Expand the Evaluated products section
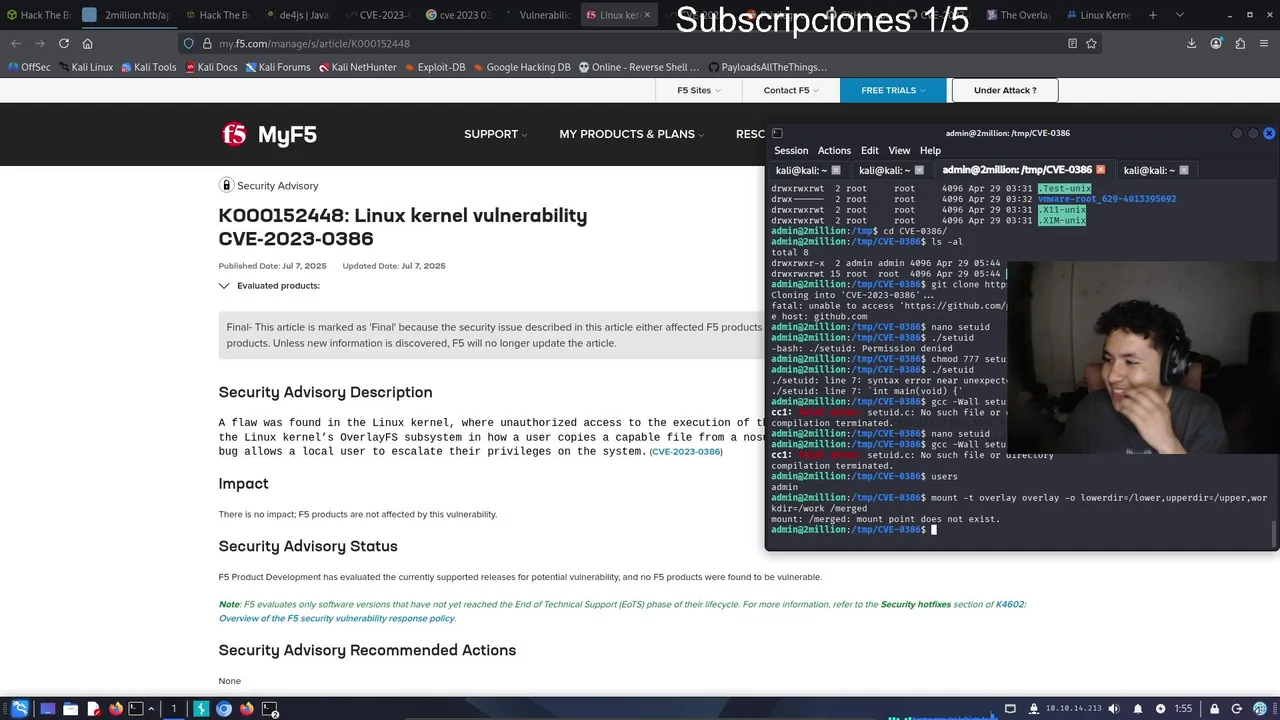 [x=270, y=286]
